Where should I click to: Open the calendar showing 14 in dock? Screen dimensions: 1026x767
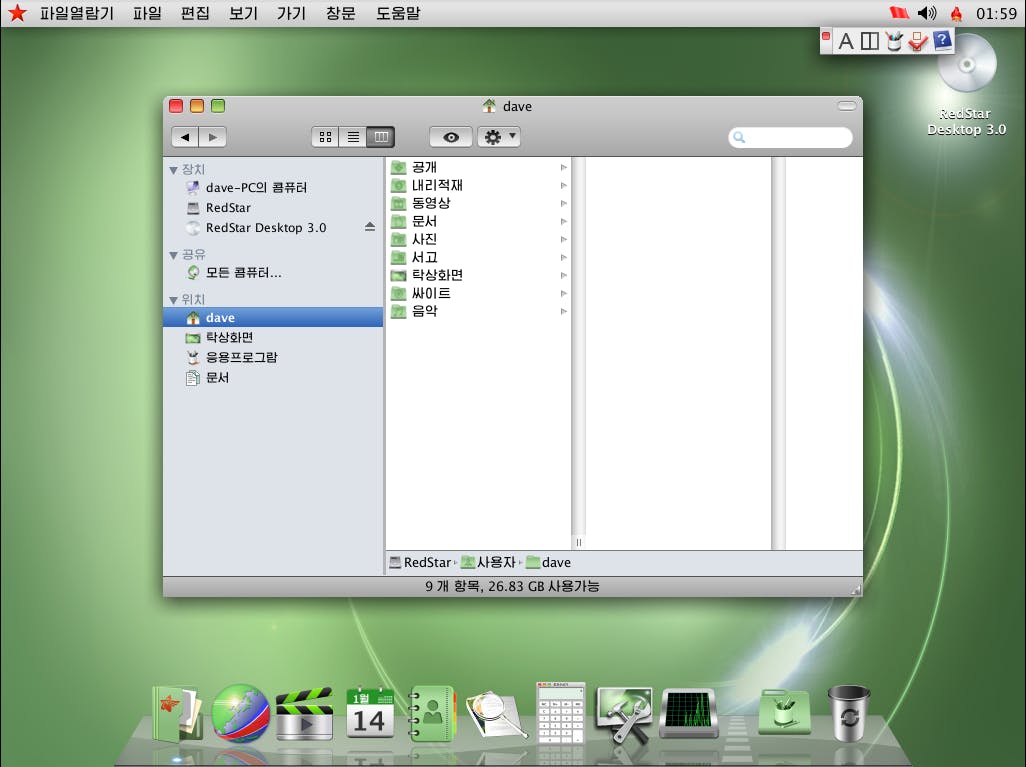coord(370,712)
